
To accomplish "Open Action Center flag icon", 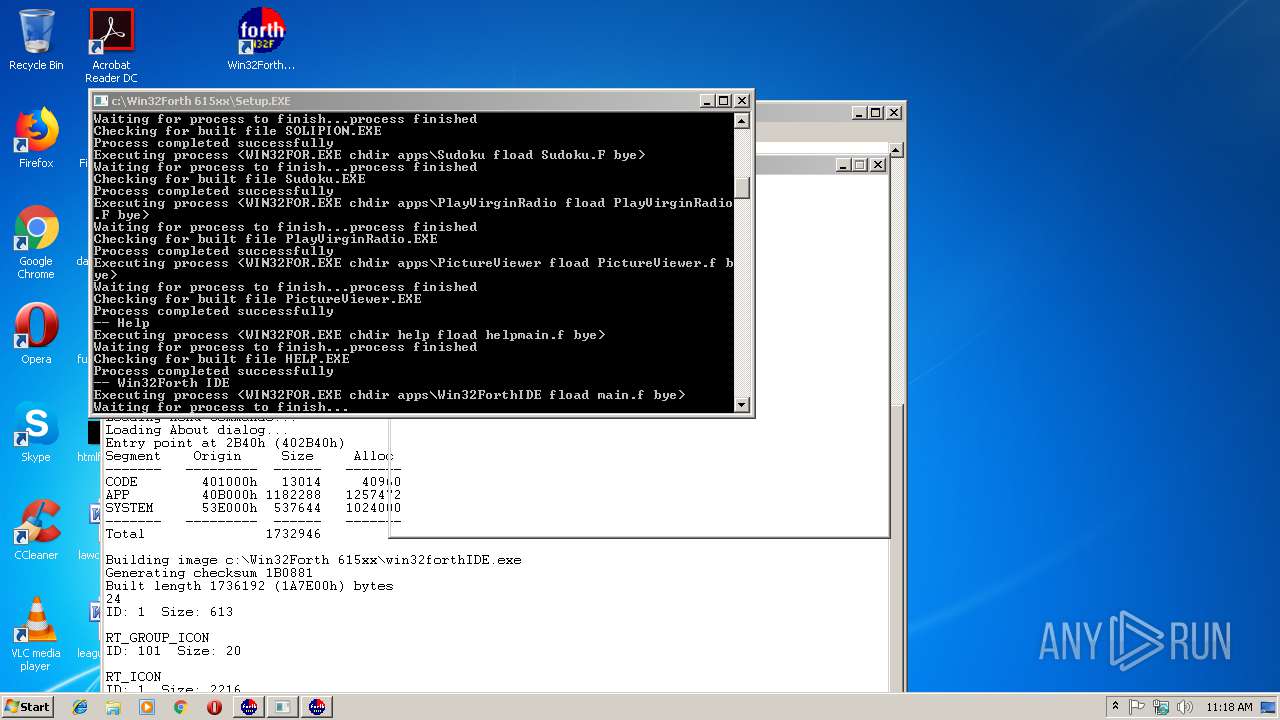I will [1137, 707].
